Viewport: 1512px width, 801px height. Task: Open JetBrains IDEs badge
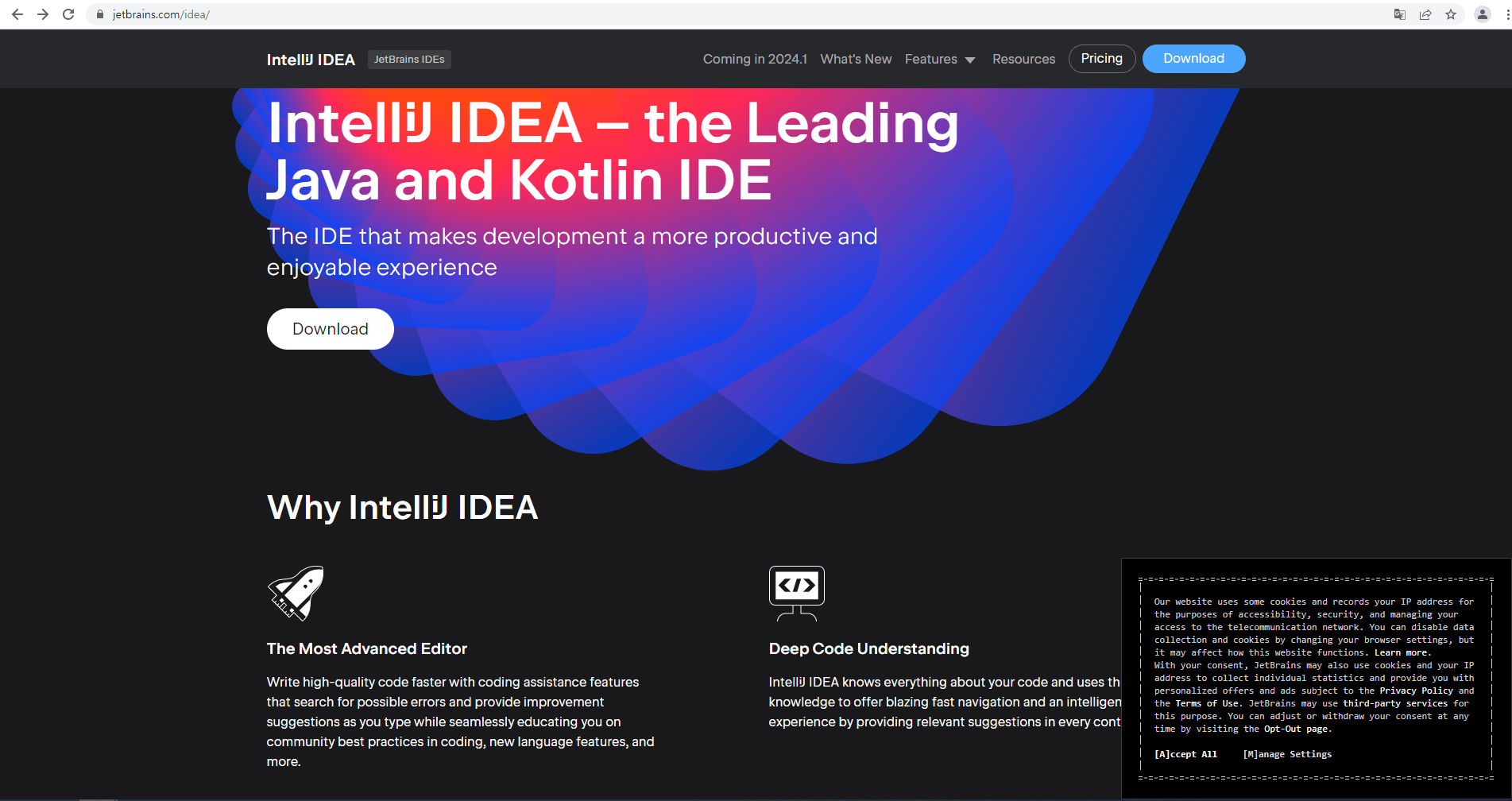pos(409,60)
